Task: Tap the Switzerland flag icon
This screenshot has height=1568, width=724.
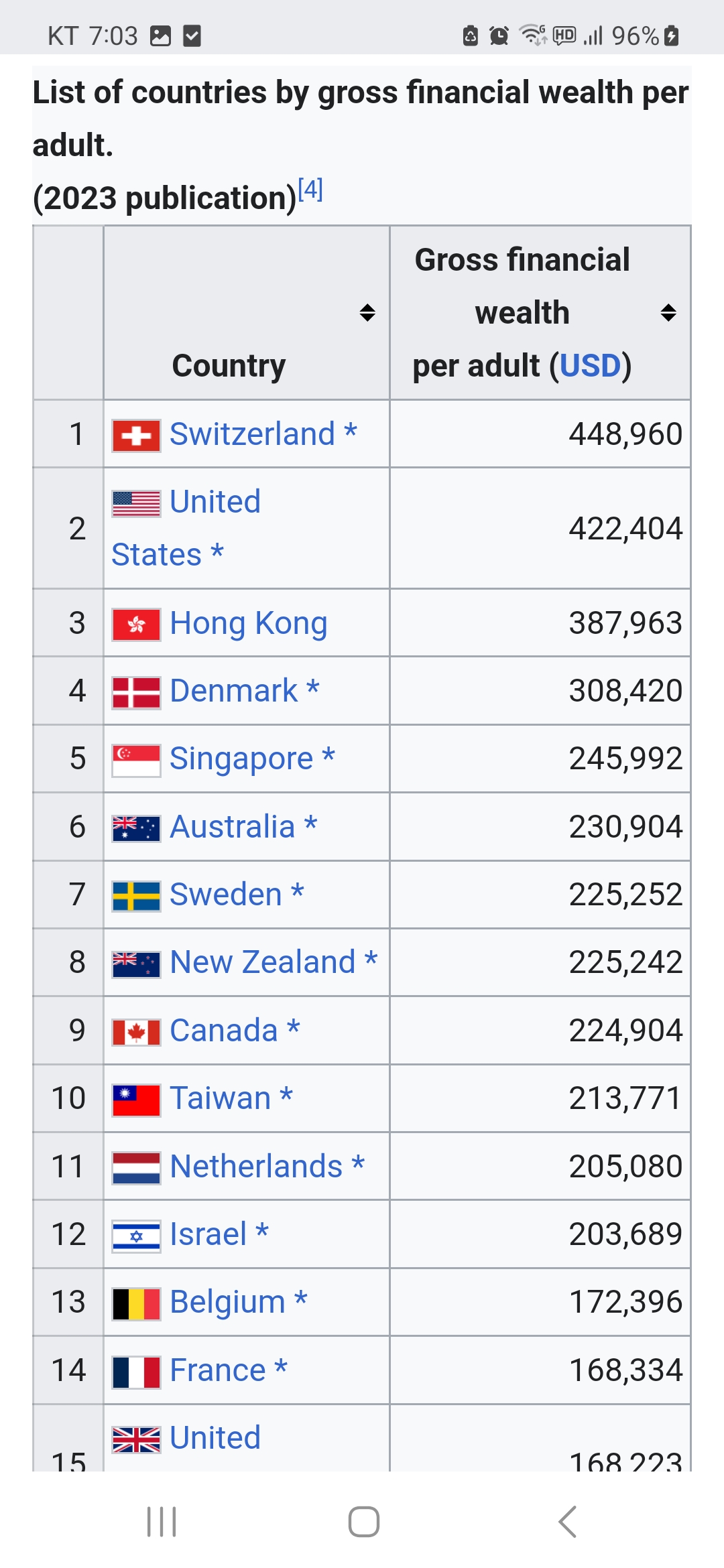Action: (136, 436)
